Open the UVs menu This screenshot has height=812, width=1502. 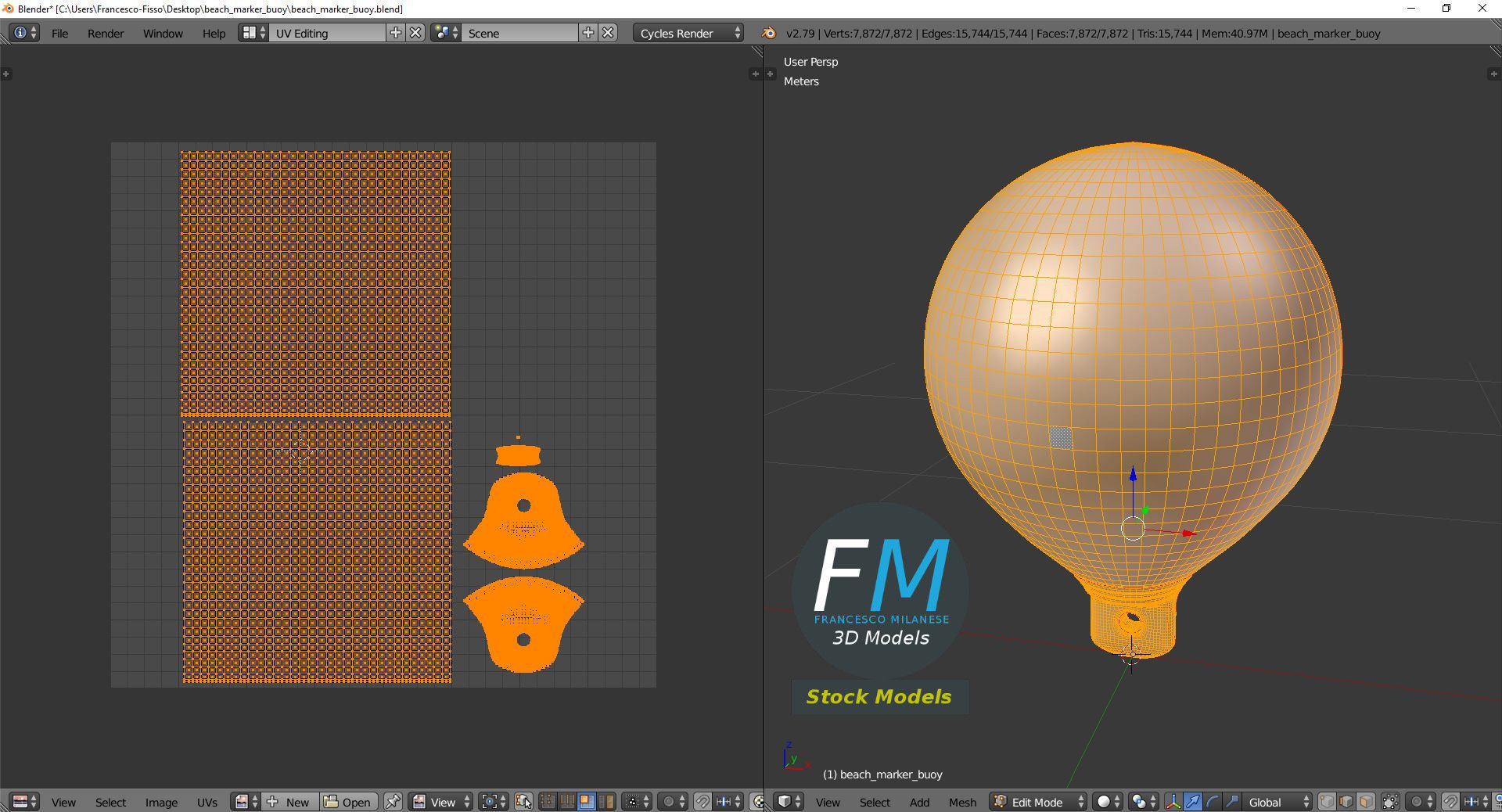pyautogui.click(x=207, y=802)
